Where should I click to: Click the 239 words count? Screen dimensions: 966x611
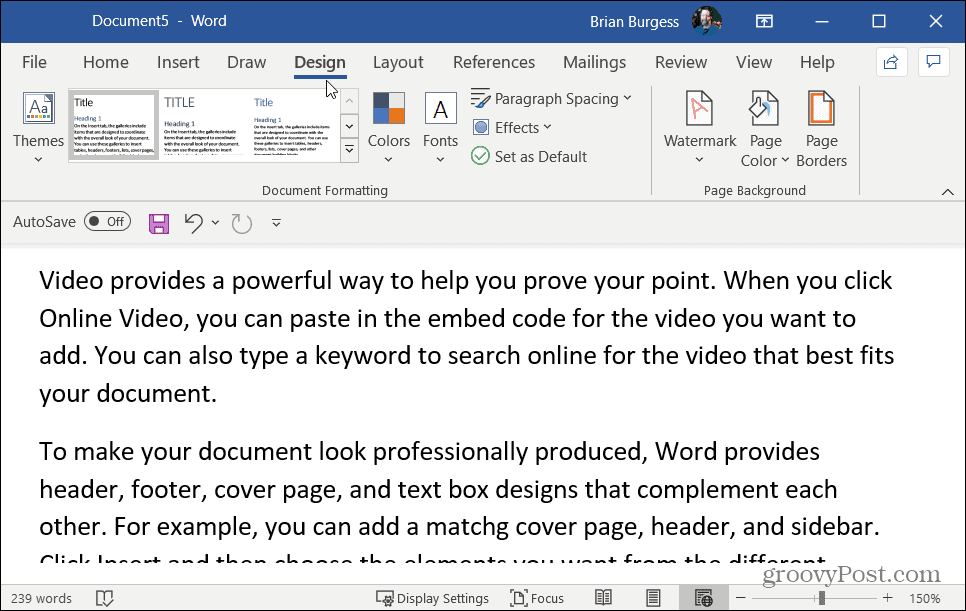[41, 598]
